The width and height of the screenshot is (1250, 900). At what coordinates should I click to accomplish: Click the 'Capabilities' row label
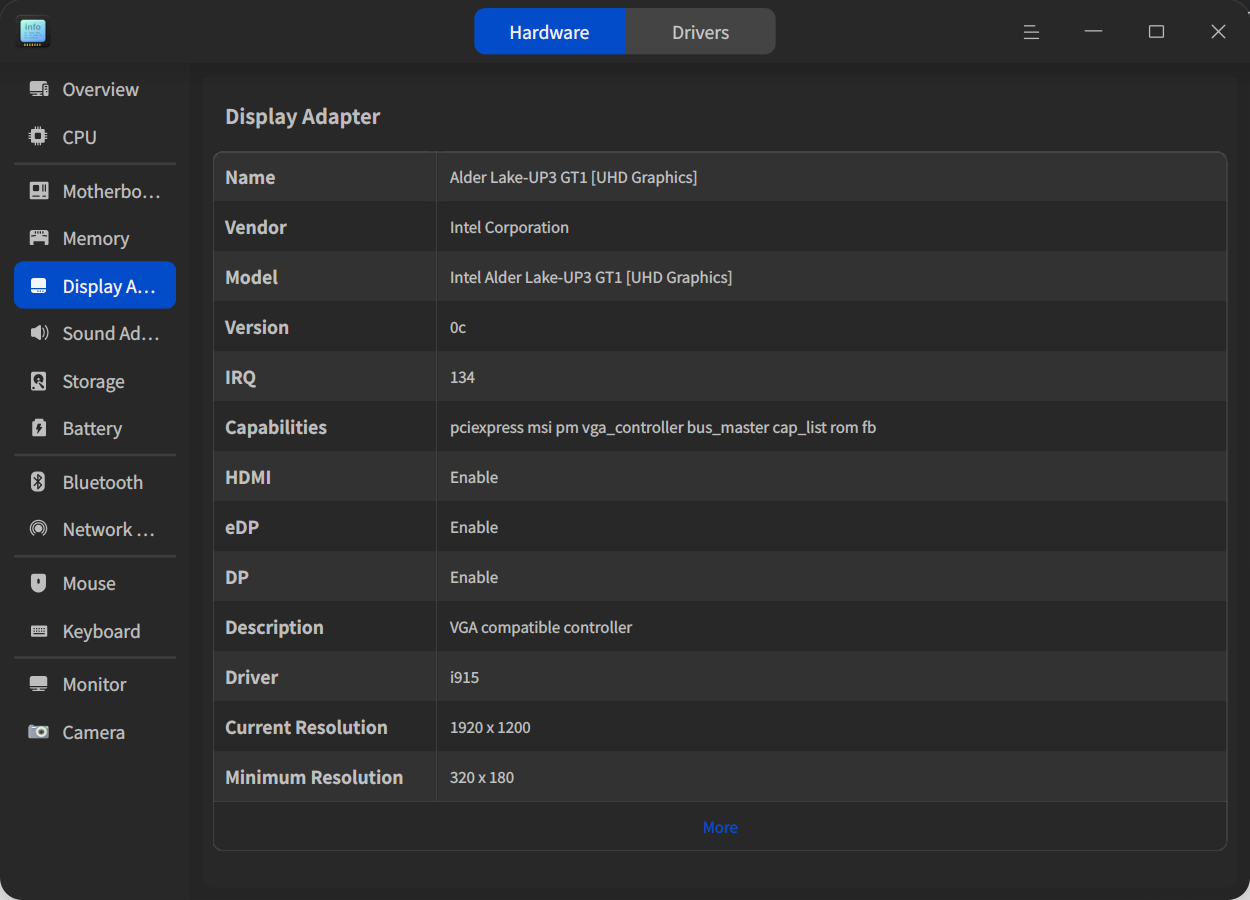click(276, 427)
